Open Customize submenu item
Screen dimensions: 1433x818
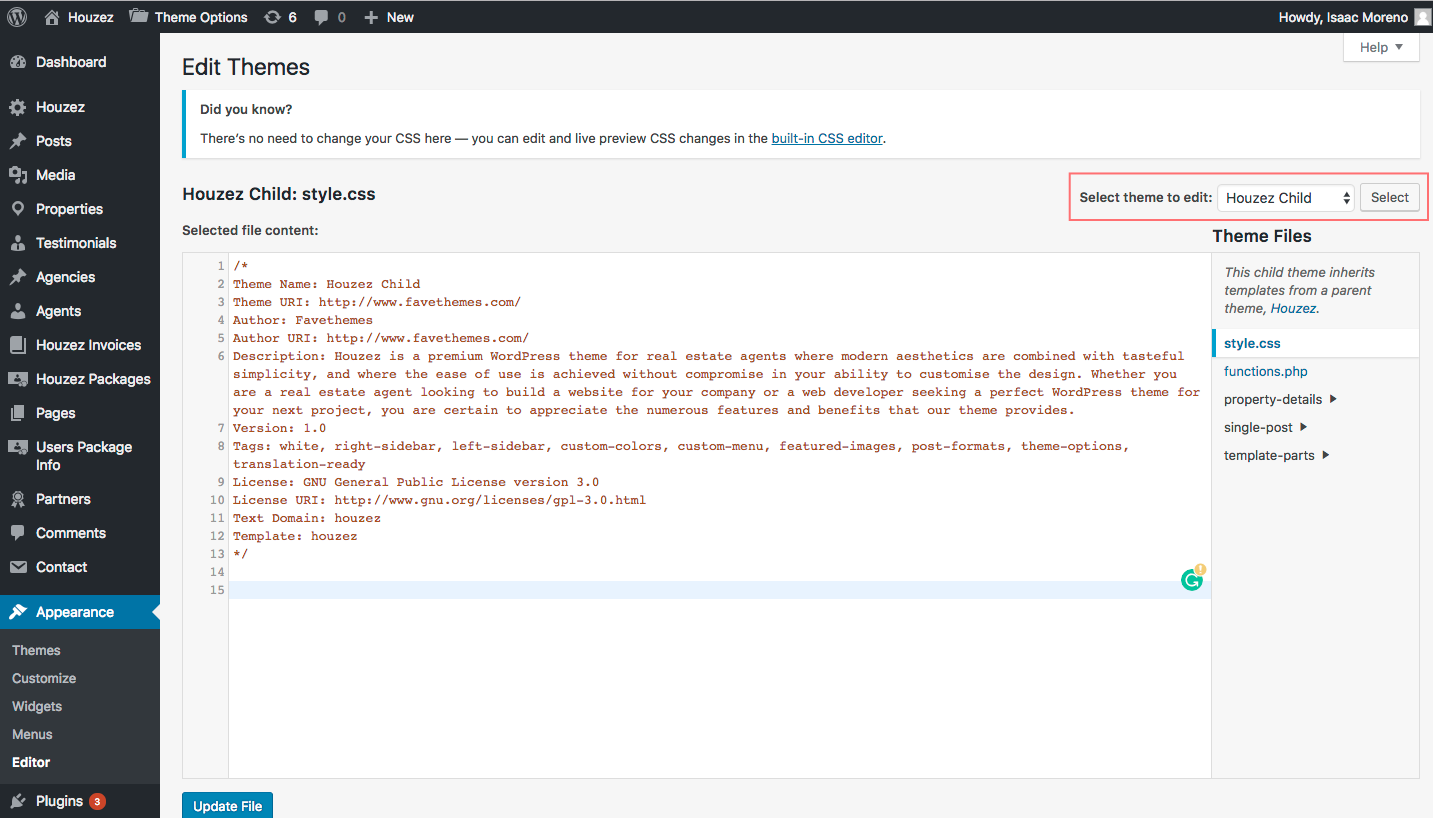click(x=44, y=678)
